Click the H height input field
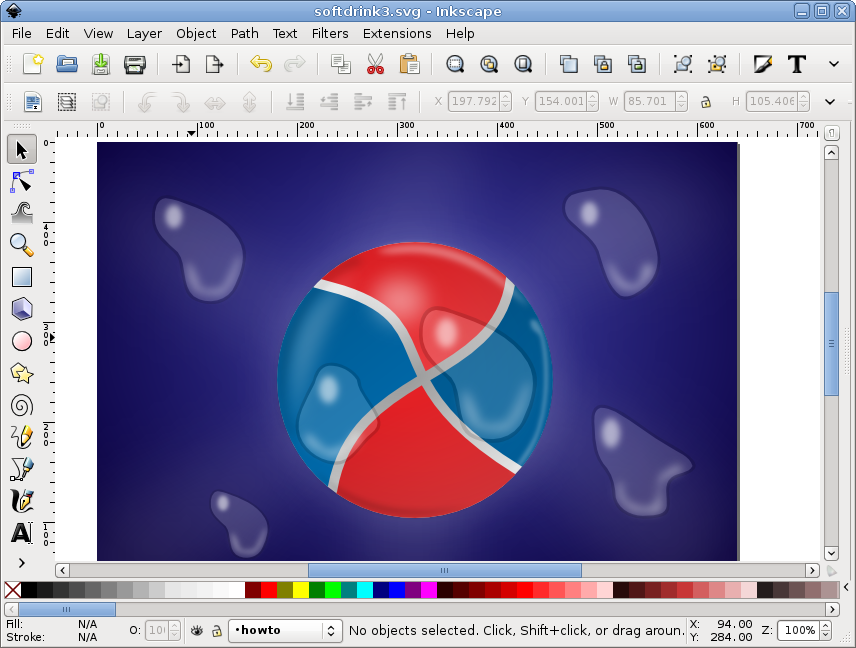This screenshot has width=856, height=648. pos(772,102)
